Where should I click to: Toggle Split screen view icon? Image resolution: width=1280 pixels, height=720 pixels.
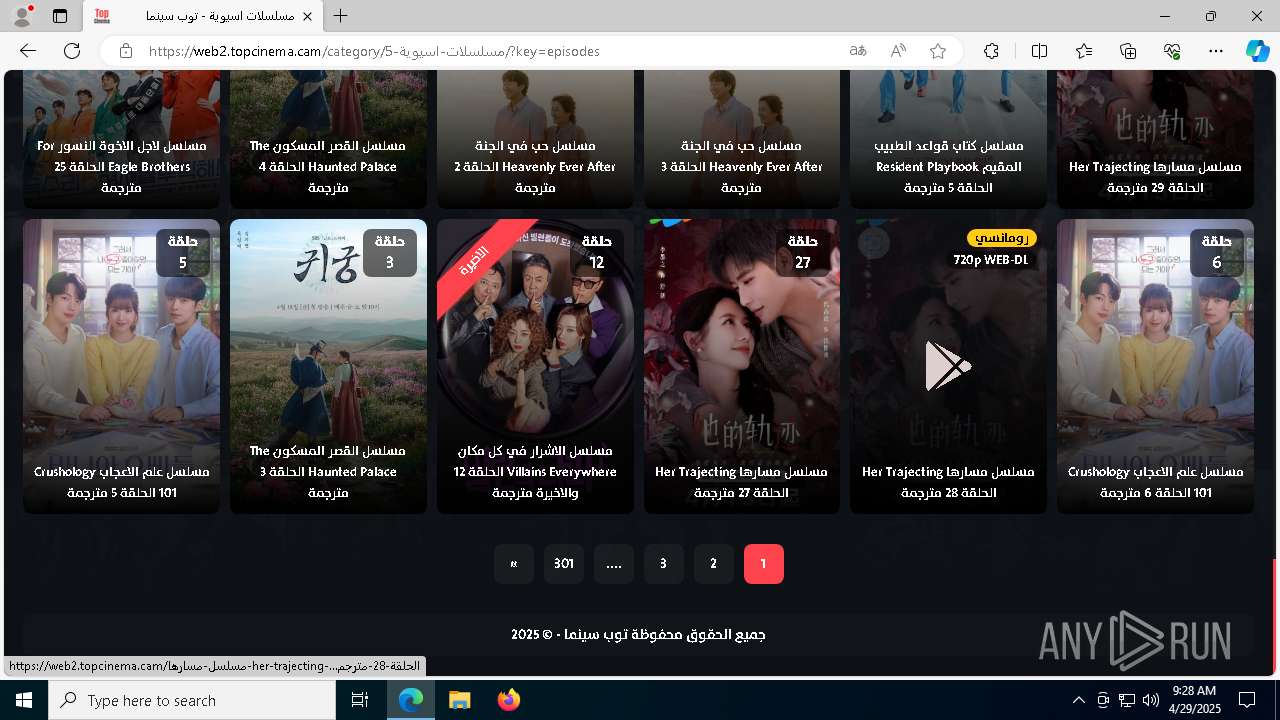(1039, 51)
